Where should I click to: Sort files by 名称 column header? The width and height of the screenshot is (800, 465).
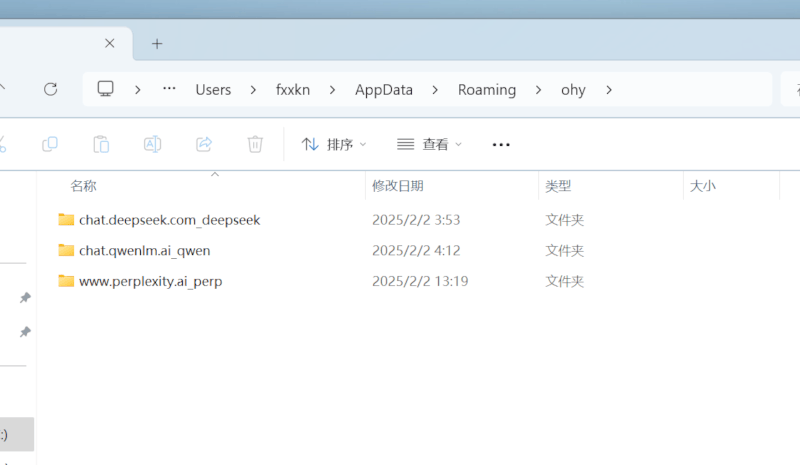coord(84,186)
